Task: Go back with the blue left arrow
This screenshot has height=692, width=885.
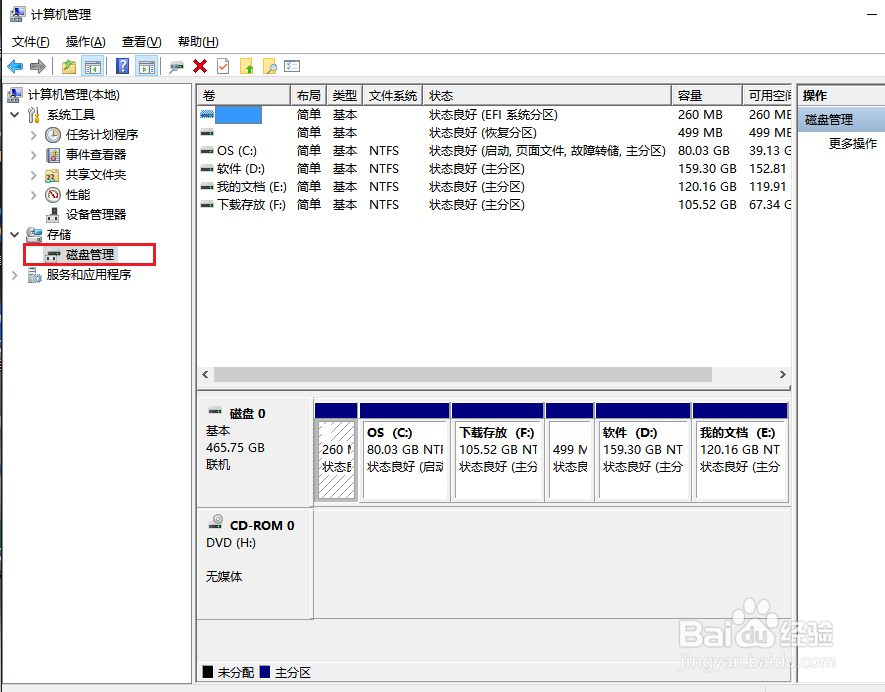Action: (15, 67)
